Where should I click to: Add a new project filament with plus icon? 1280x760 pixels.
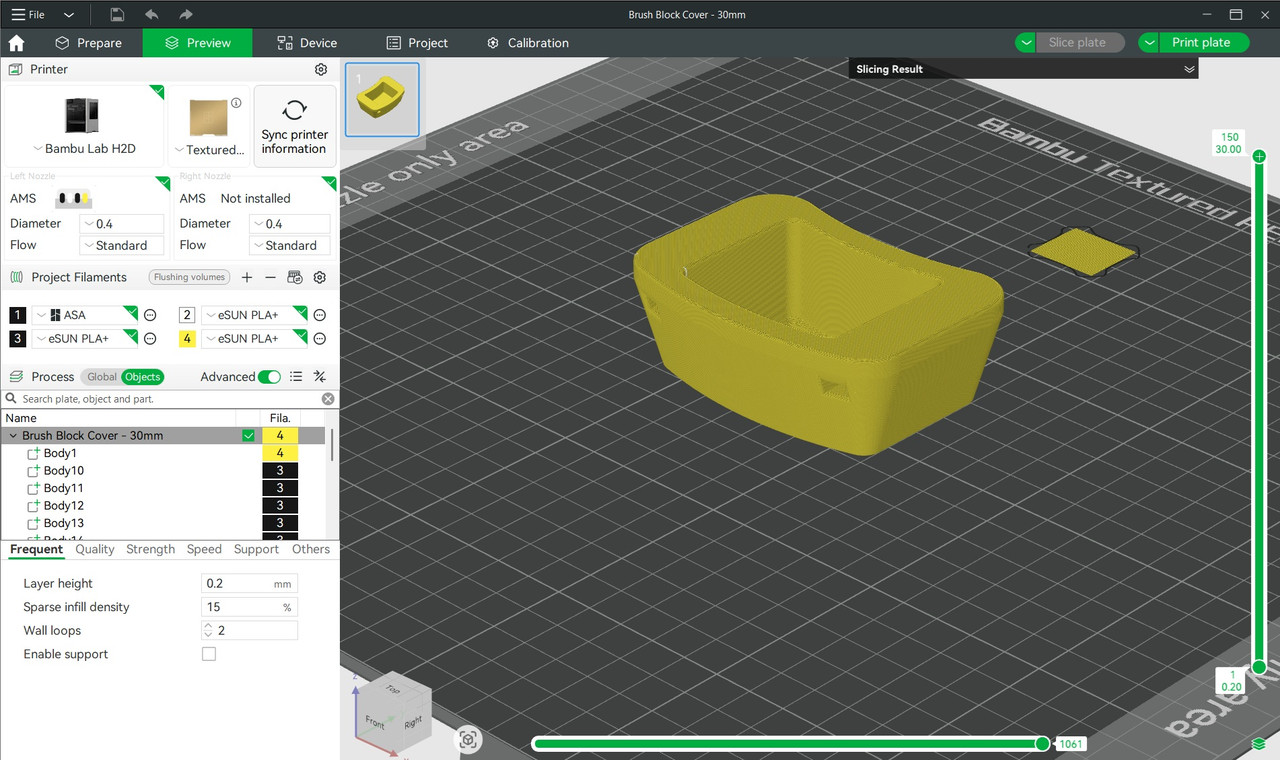(247, 277)
